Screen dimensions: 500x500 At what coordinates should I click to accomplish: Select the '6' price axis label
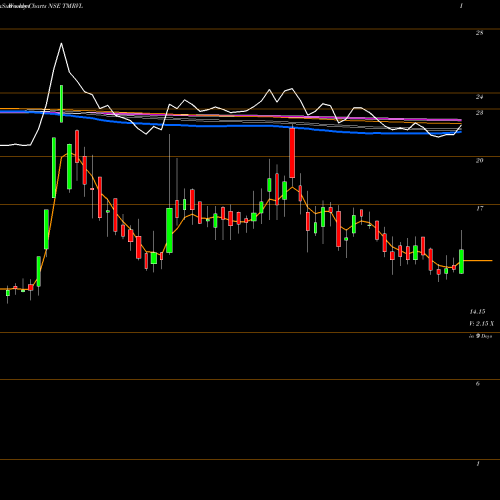(x=478, y=384)
